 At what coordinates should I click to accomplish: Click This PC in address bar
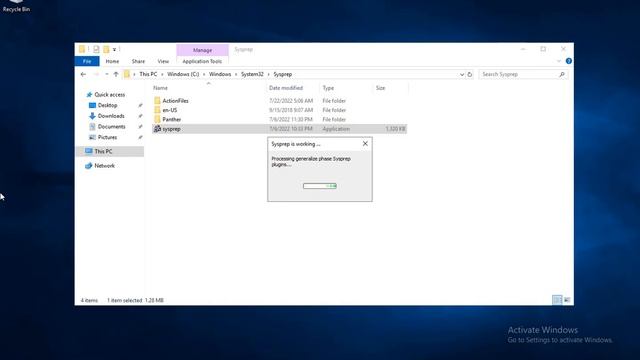[x=148, y=74]
